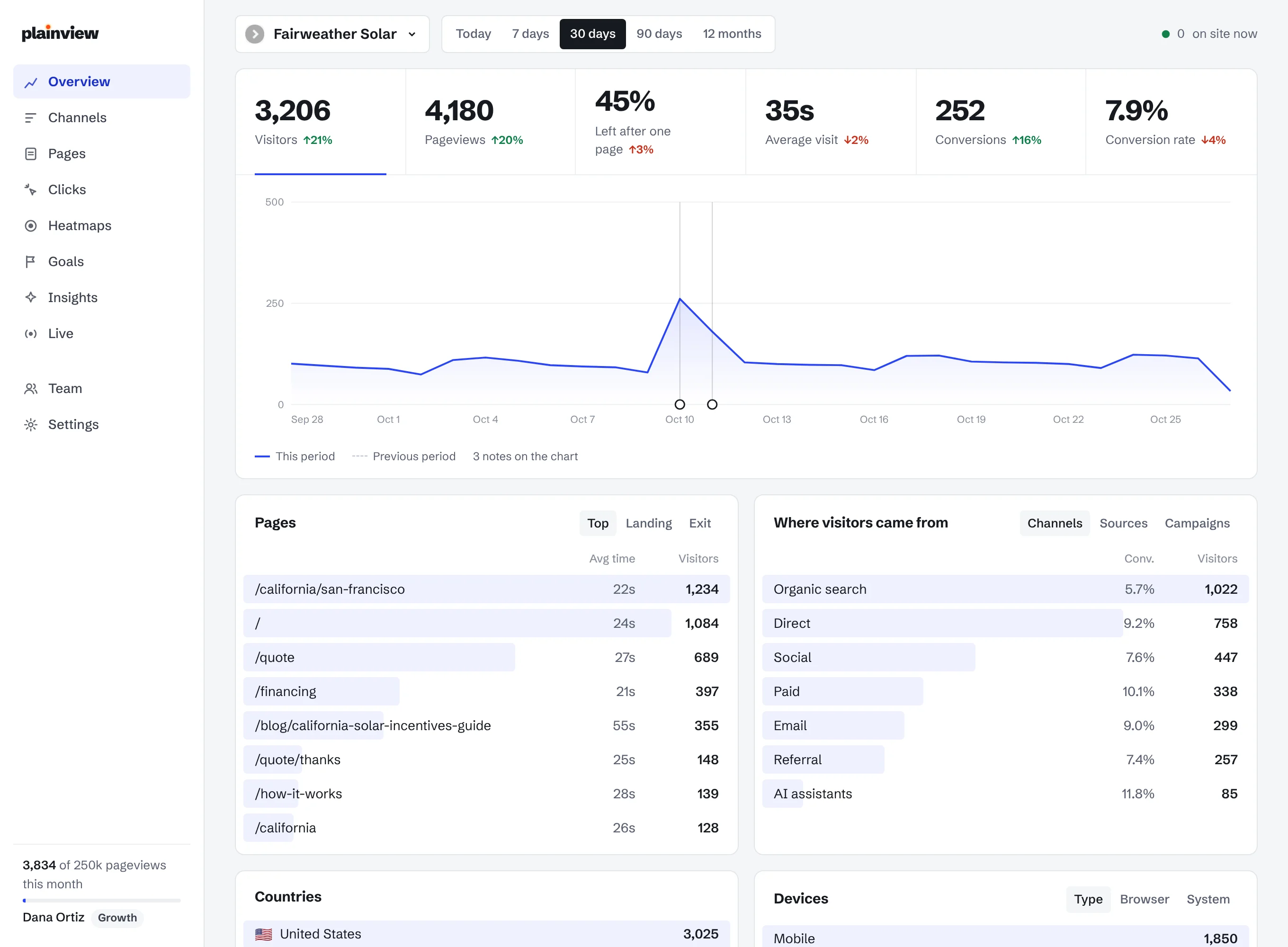This screenshot has width=1288, height=947.
Task: Select the 12 months date range
Action: tap(732, 34)
